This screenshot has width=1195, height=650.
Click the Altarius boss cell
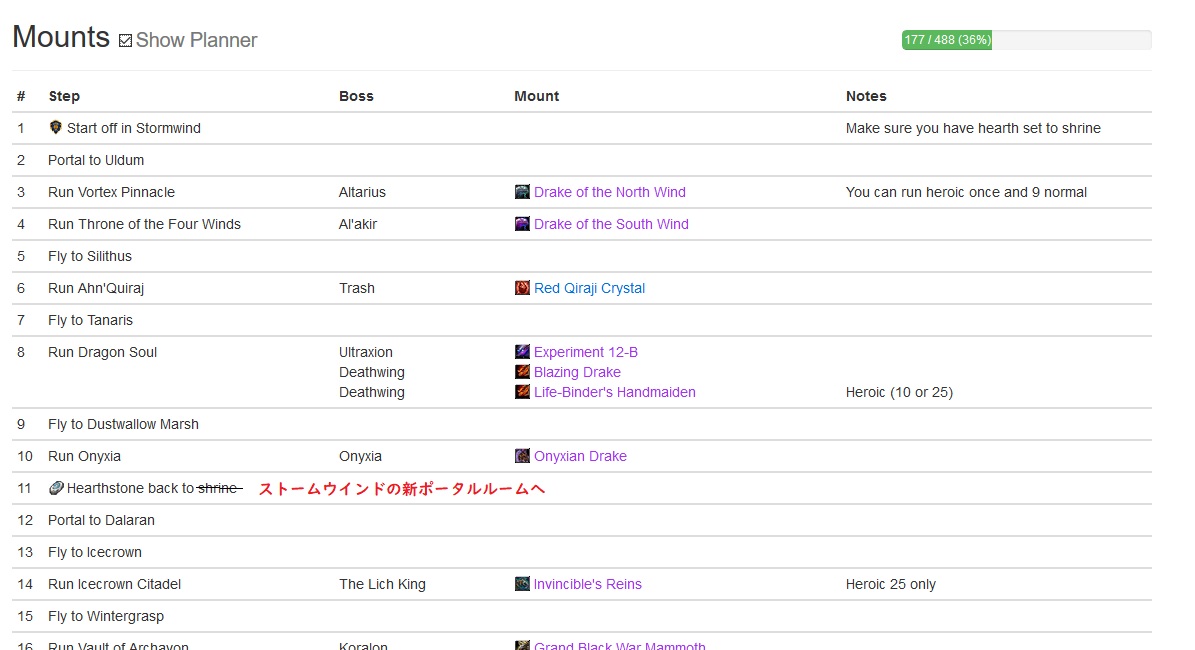click(x=362, y=192)
